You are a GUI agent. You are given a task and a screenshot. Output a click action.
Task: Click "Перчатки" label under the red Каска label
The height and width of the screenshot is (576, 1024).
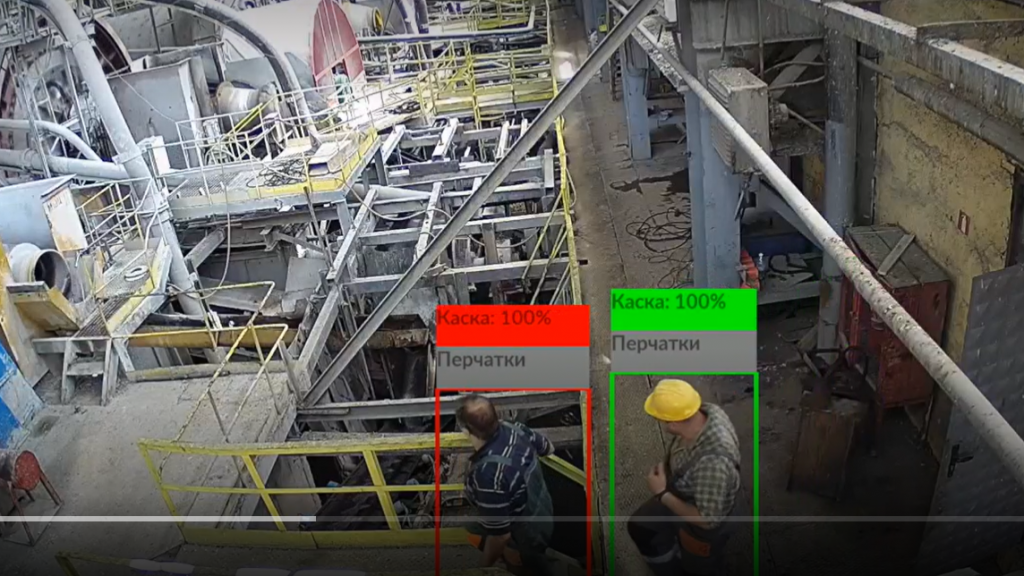pyautogui.click(x=513, y=367)
